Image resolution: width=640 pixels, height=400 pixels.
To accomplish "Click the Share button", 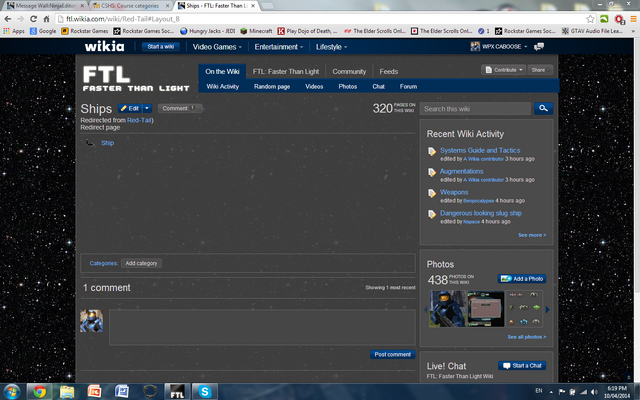I will 540,70.
